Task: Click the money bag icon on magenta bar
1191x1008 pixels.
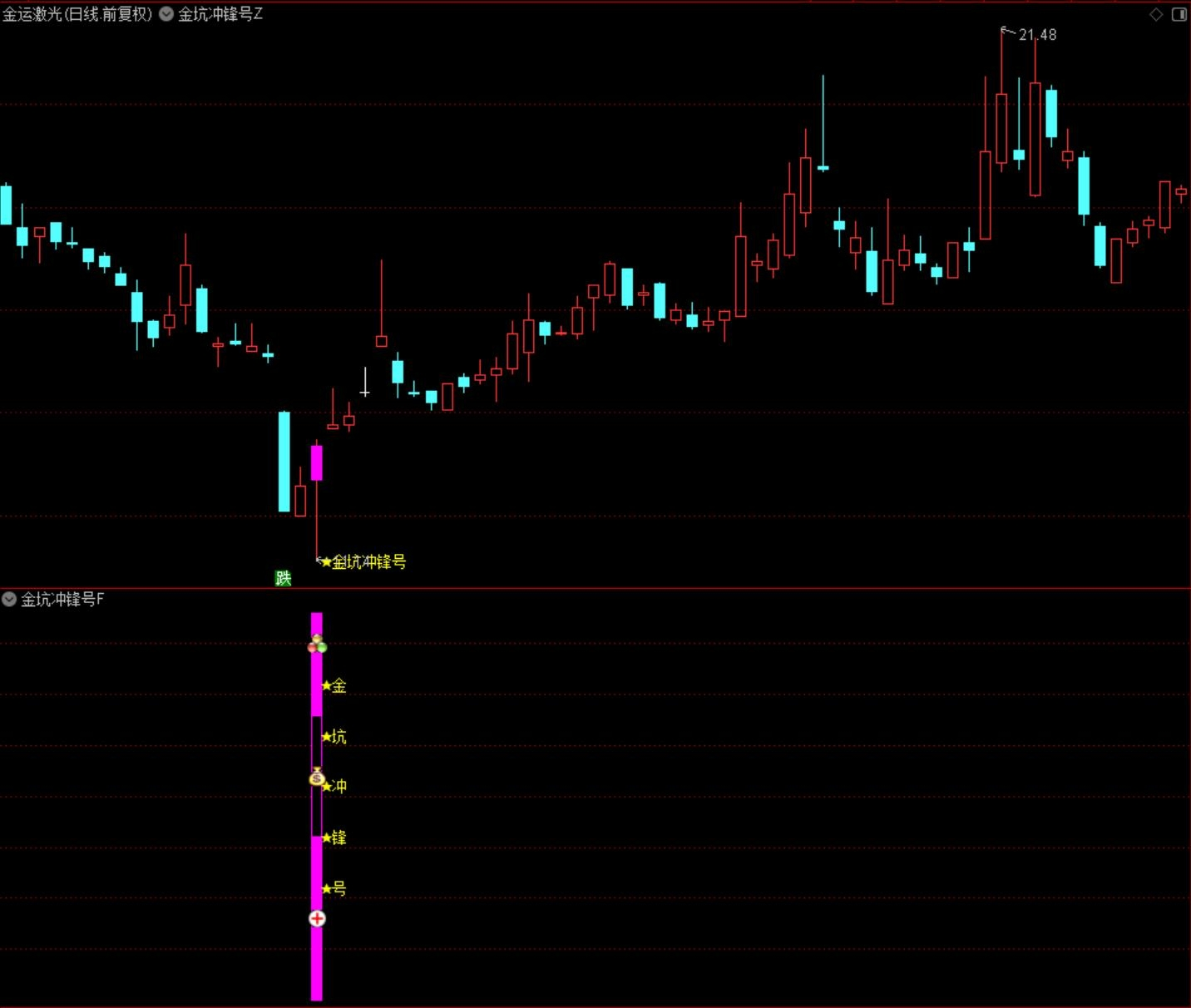Action: (x=317, y=778)
